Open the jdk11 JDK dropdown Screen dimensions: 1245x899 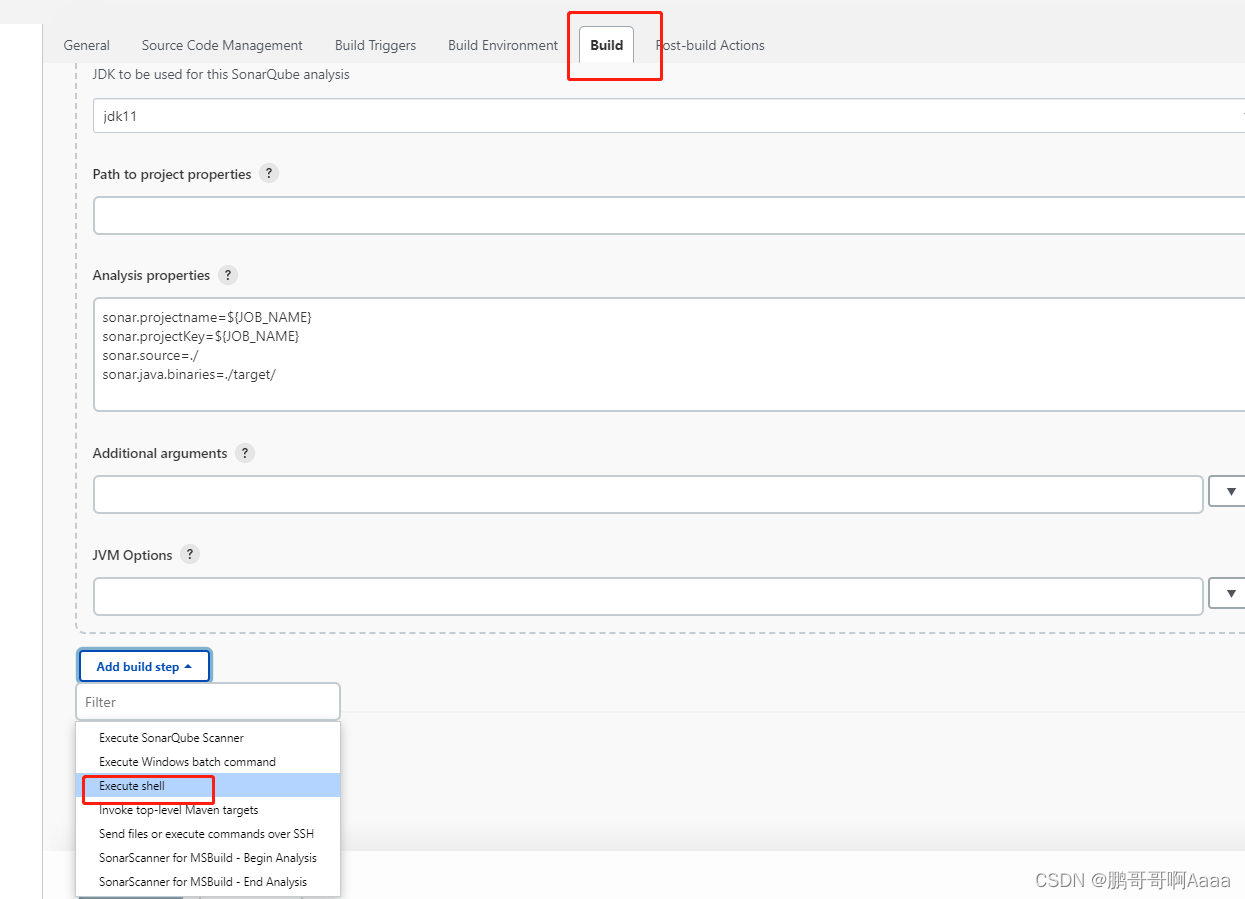click(668, 116)
